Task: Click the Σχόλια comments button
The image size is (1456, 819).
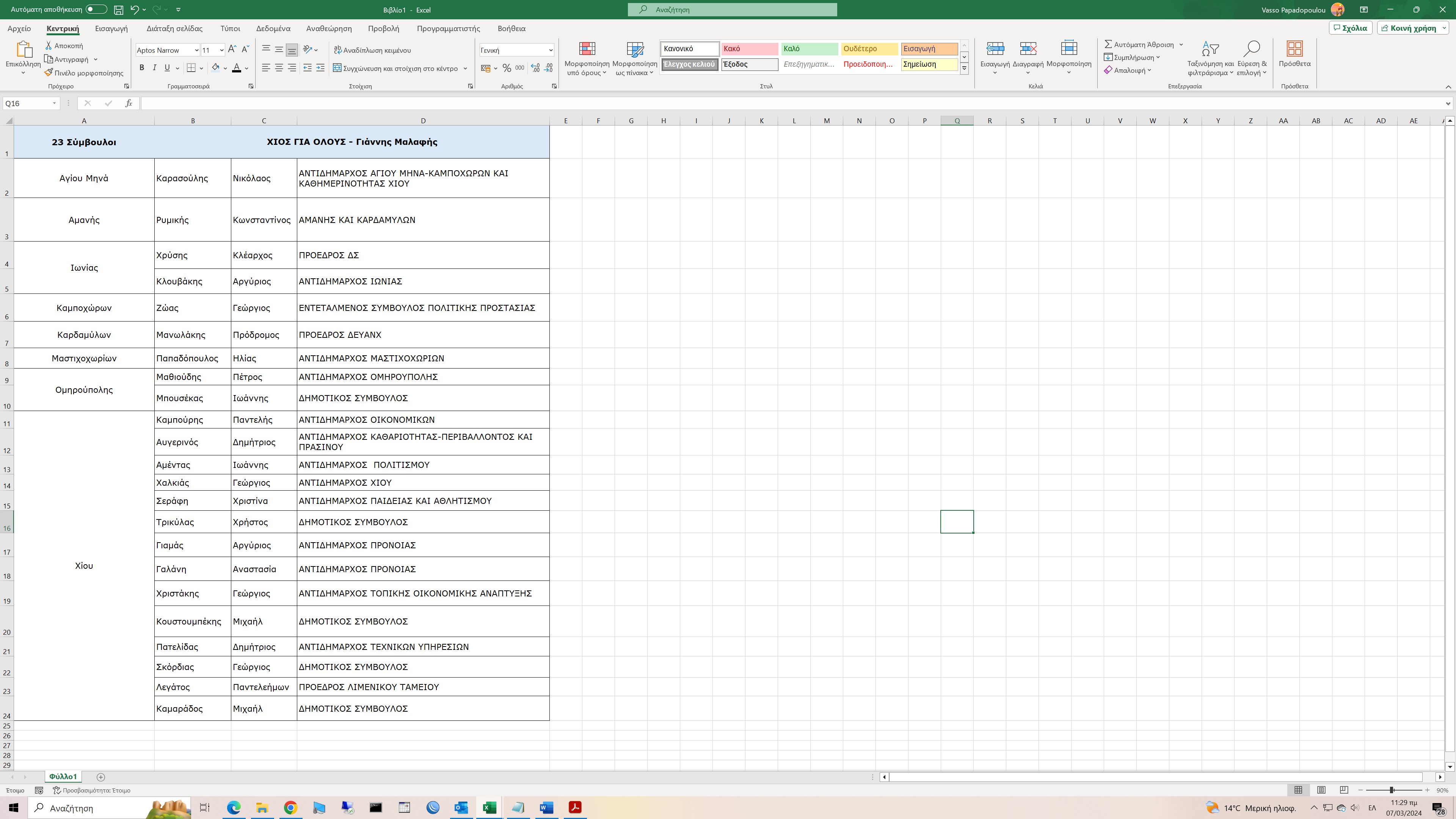Action: (1350, 28)
